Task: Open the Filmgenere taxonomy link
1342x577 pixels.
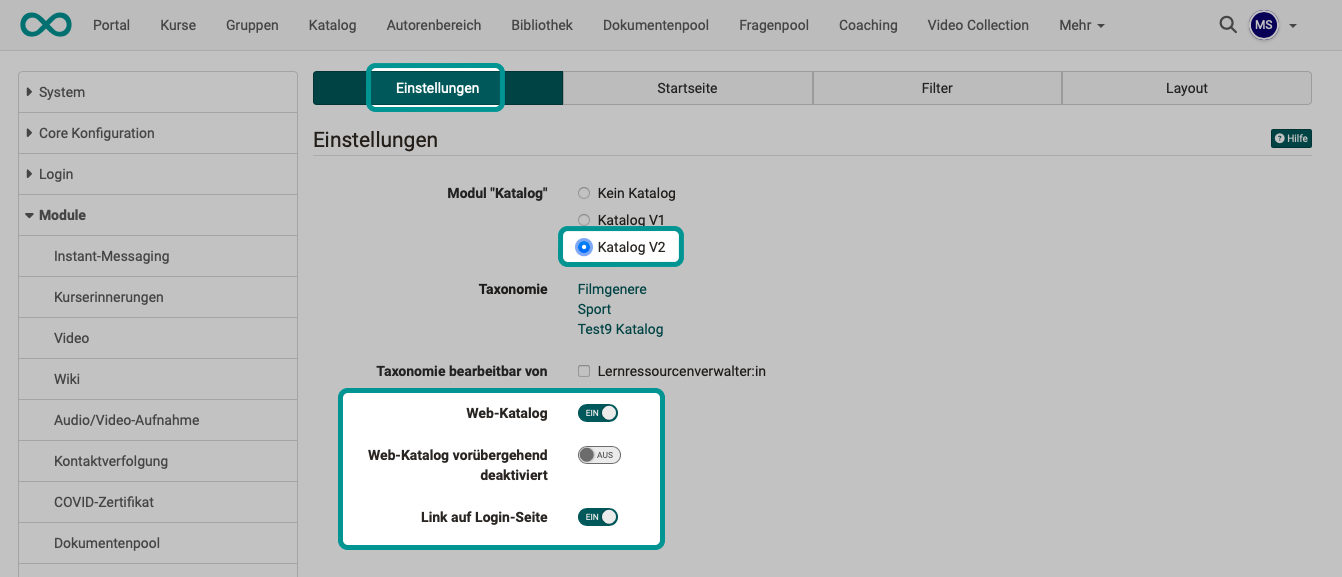Action: pyautogui.click(x=612, y=288)
